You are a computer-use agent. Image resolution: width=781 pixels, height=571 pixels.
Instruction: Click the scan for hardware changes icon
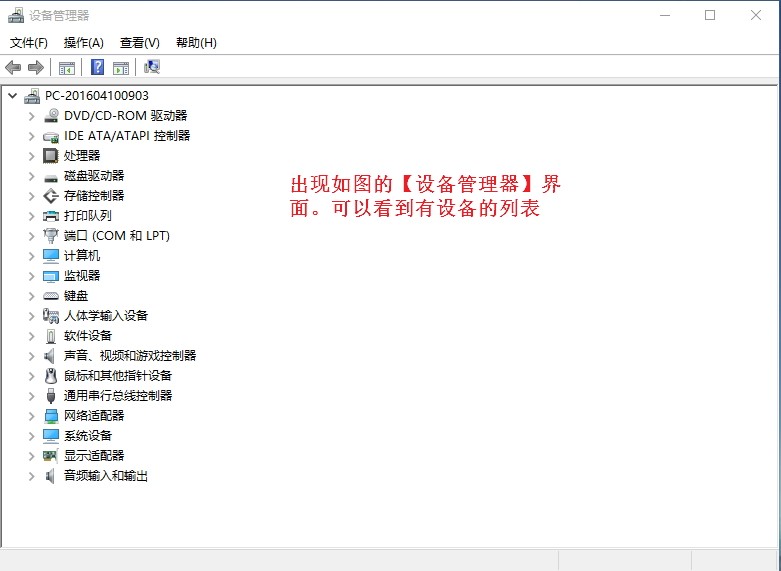point(152,67)
